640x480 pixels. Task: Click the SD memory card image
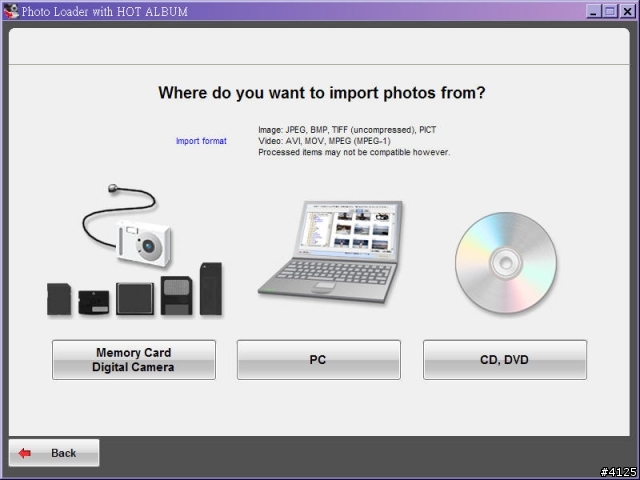(59, 299)
